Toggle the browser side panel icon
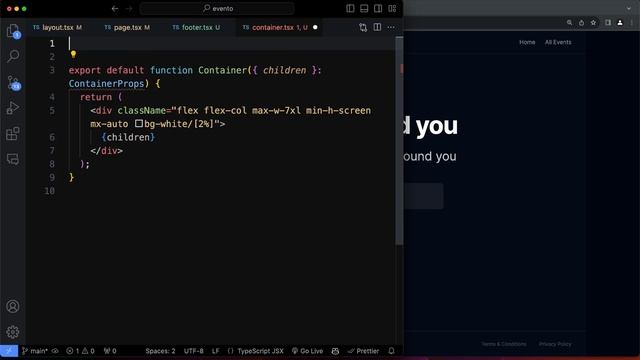The height and width of the screenshot is (360, 640). [x=608, y=23]
